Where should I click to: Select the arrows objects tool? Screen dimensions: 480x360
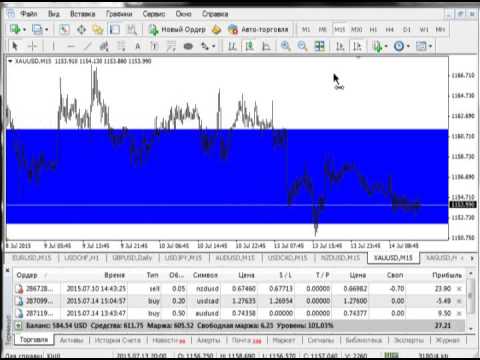click(x=205, y=46)
